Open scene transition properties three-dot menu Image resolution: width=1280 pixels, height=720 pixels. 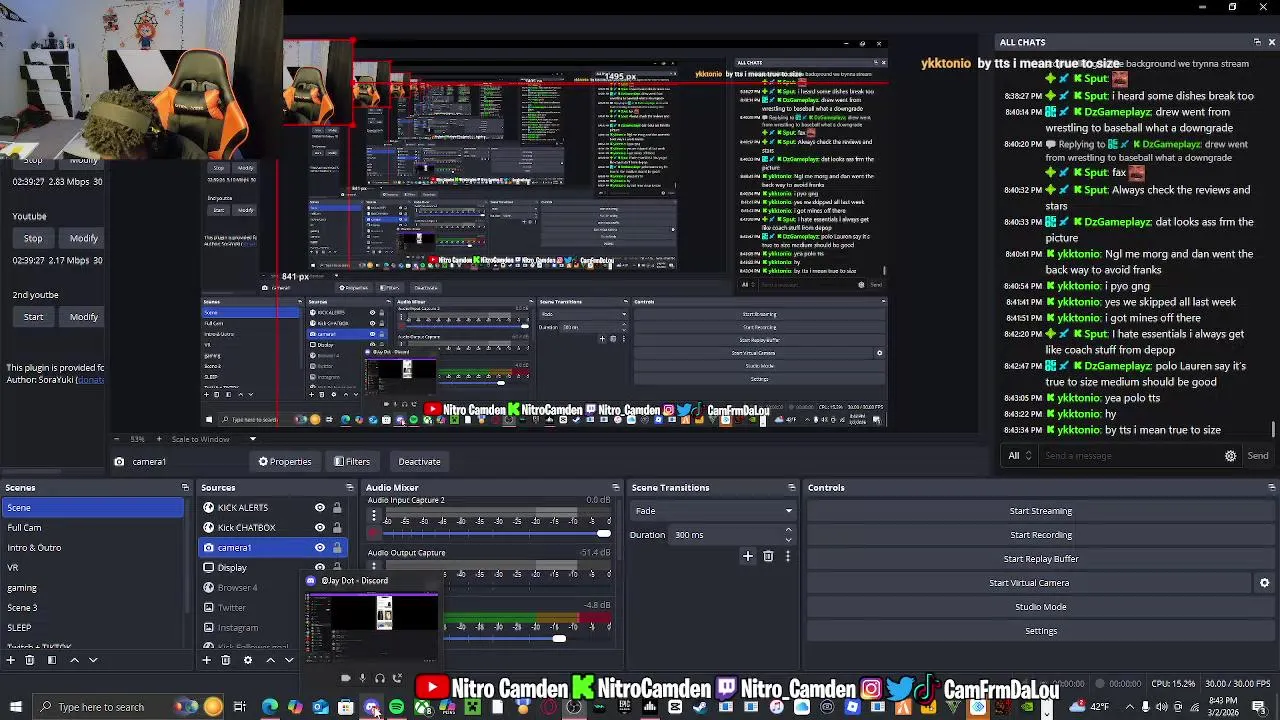pos(788,556)
